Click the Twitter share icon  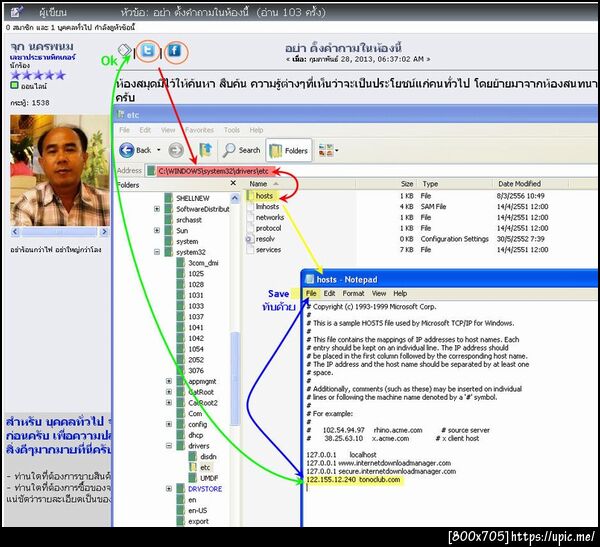coord(148,51)
